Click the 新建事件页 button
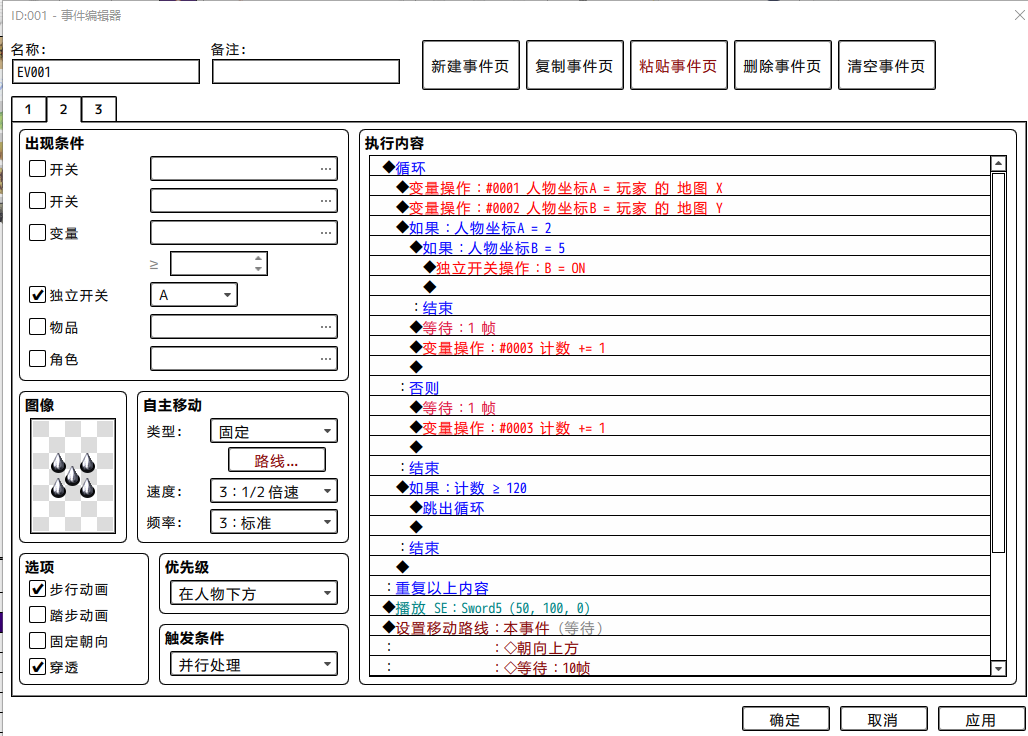This screenshot has width=1028, height=736. (471, 65)
